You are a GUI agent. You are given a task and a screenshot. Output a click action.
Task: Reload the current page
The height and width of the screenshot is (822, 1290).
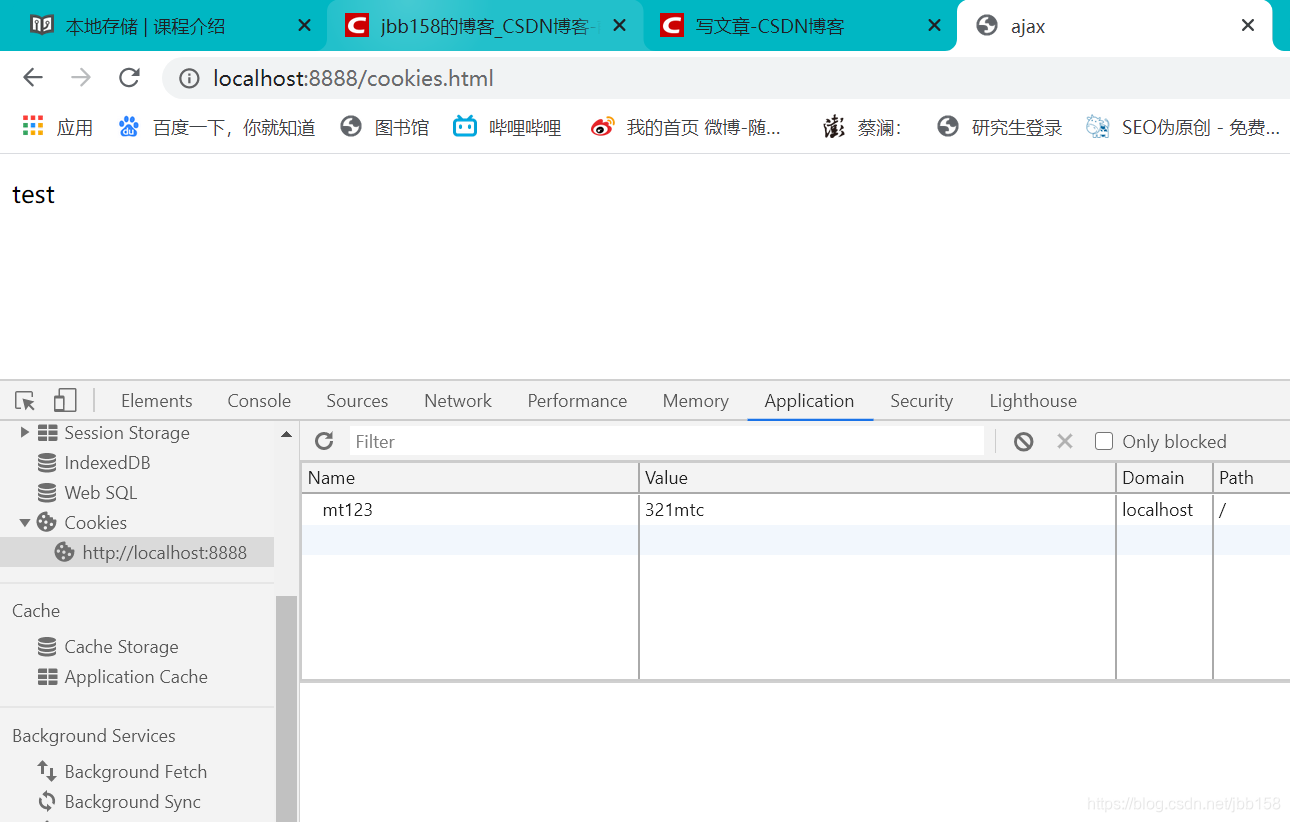(x=128, y=78)
